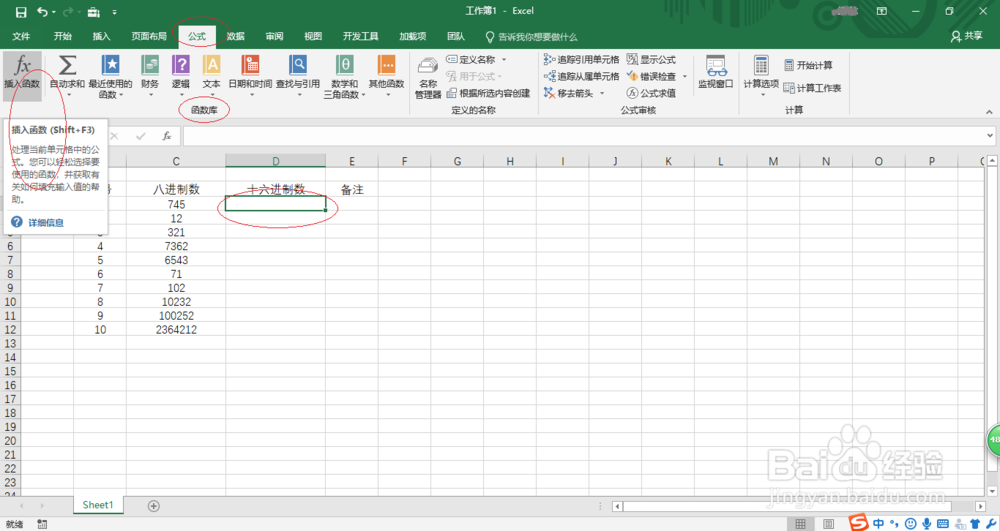Open the Watch Window (监视窗口)
The width and height of the screenshot is (1000, 531).
point(716,71)
